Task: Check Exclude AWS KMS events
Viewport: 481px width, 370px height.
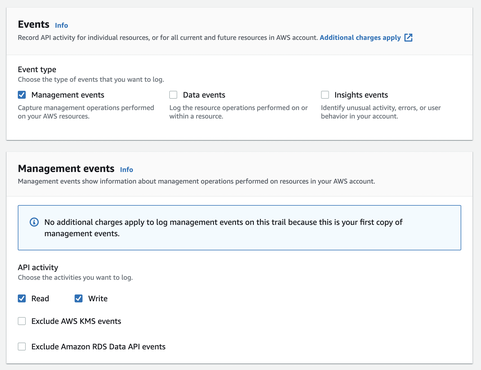Action: (22, 321)
